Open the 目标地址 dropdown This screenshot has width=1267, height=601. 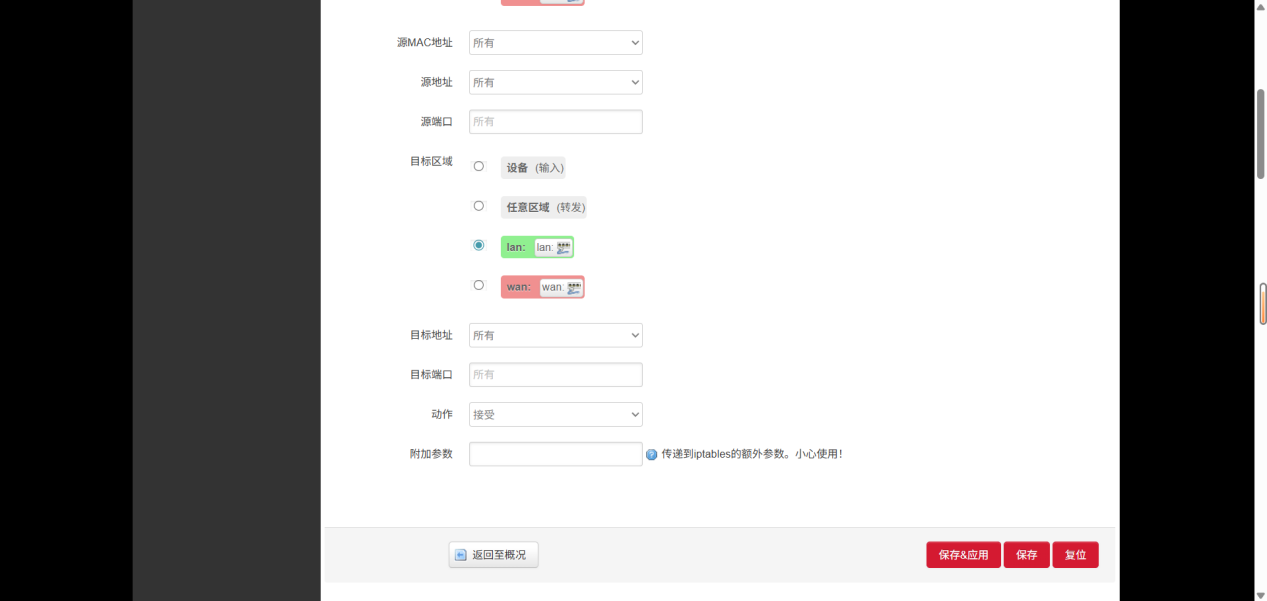555,335
